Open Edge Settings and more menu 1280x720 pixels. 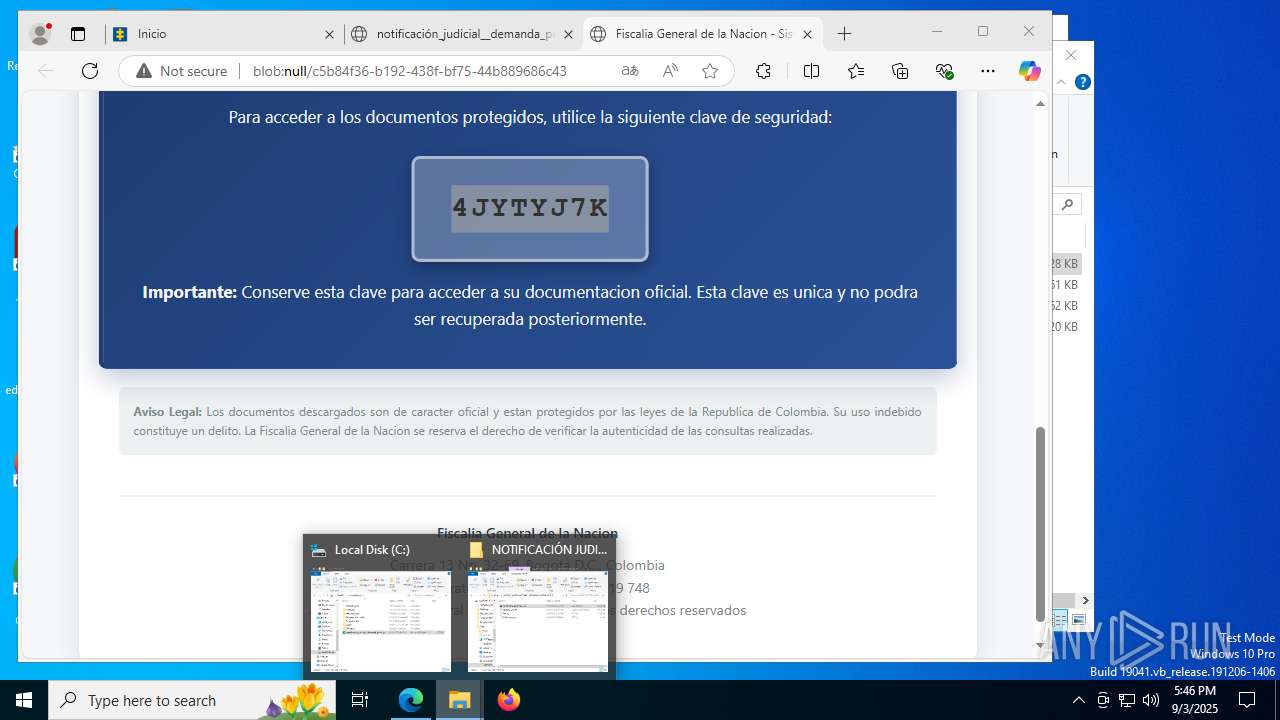(988, 71)
